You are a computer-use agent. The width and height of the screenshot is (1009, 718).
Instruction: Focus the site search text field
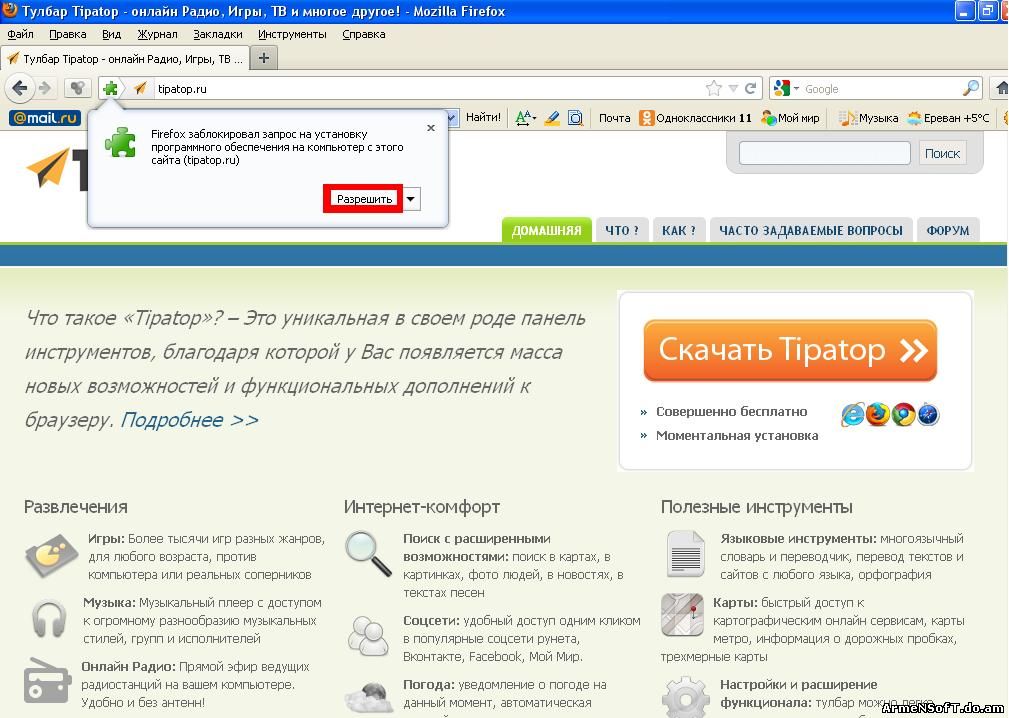tap(824, 153)
